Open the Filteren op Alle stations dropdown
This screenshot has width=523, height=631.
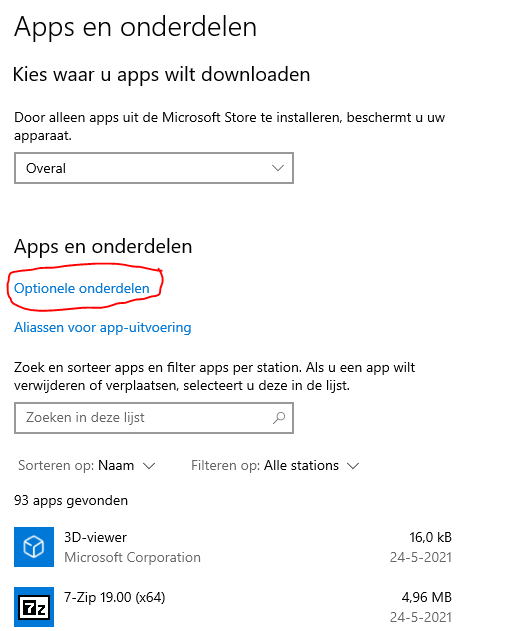tap(275, 466)
